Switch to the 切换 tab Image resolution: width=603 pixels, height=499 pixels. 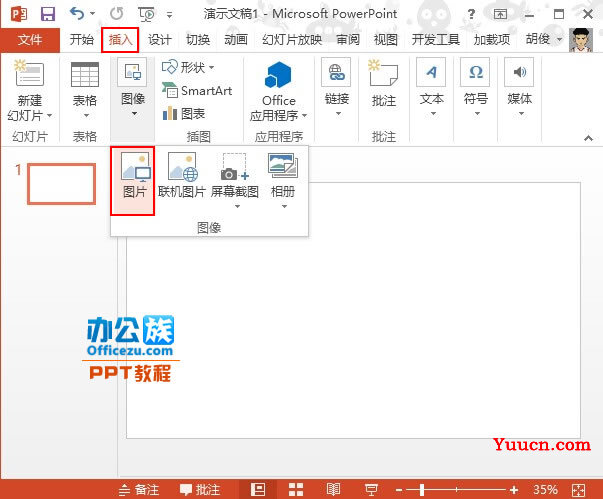pos(198,40)
